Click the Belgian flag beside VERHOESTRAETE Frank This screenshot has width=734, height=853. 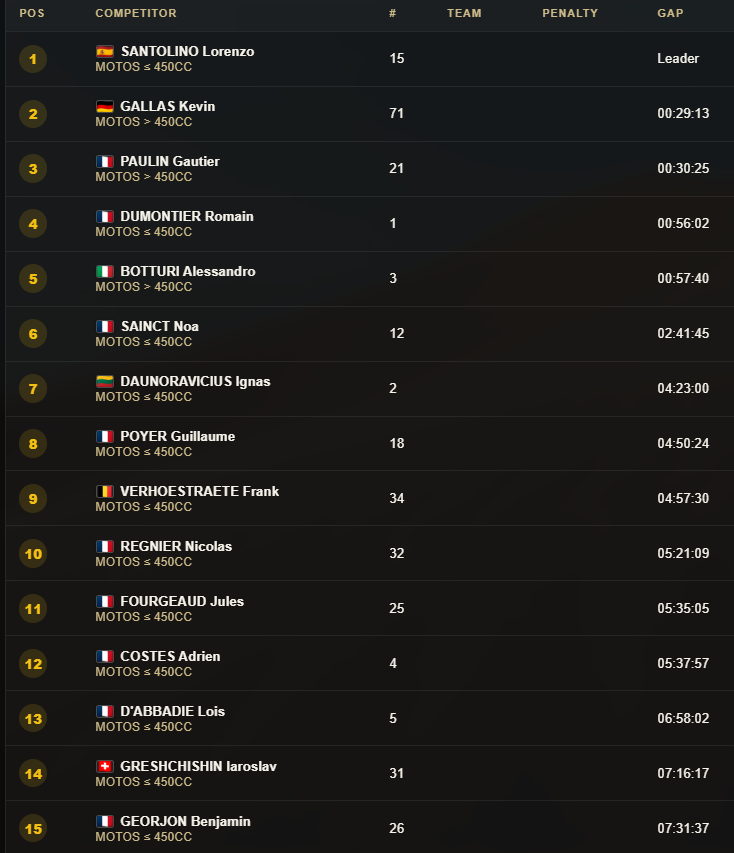pos(104,491)
